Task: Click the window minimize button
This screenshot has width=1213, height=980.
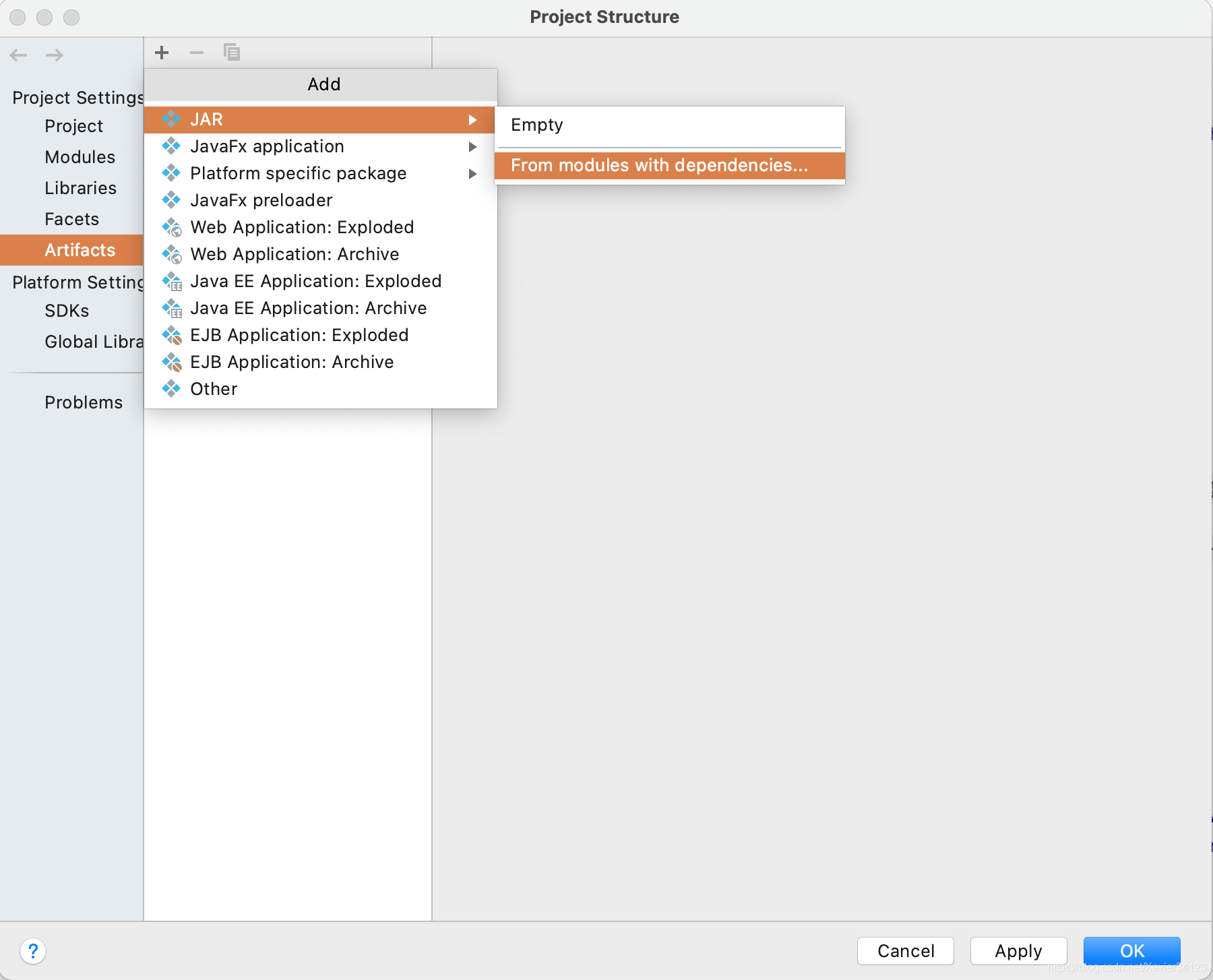Action: pyautogui.click(x=44, y=18)
